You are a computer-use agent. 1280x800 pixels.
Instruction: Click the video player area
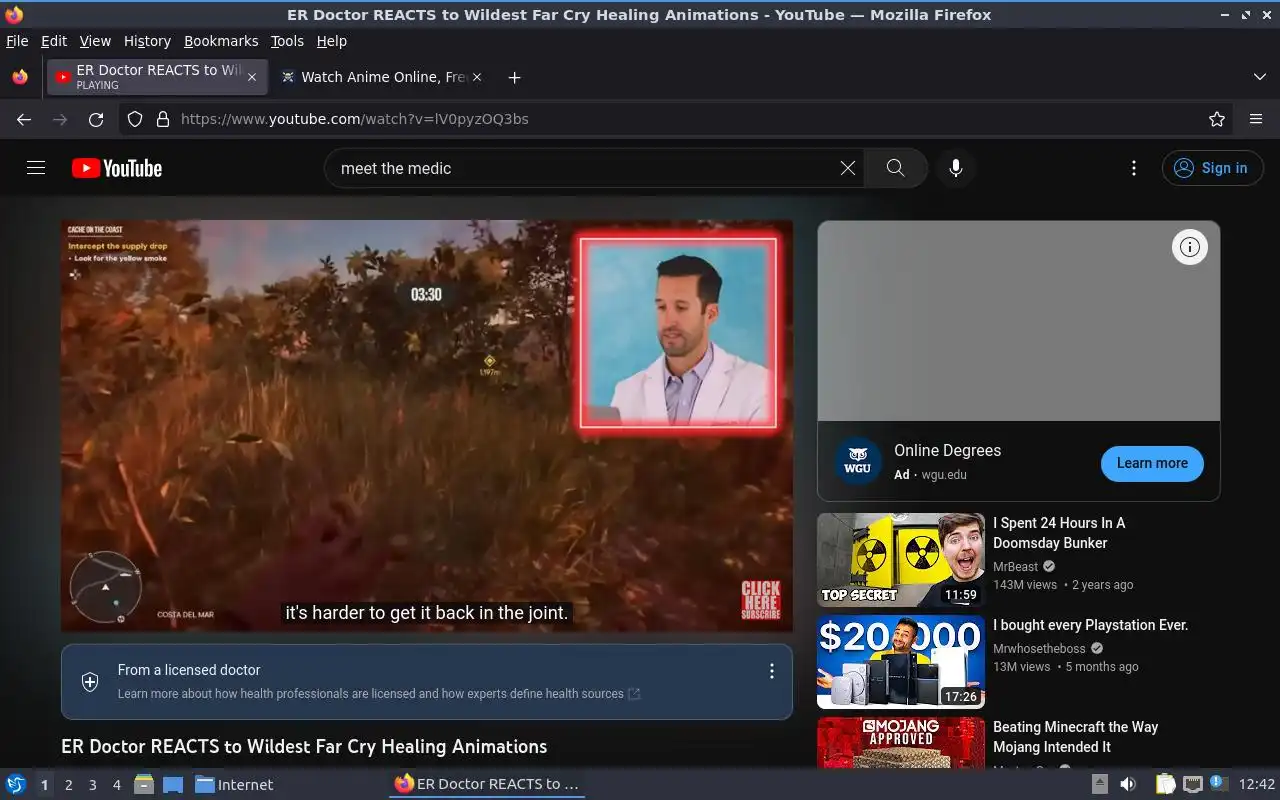(x=427, y=426)
